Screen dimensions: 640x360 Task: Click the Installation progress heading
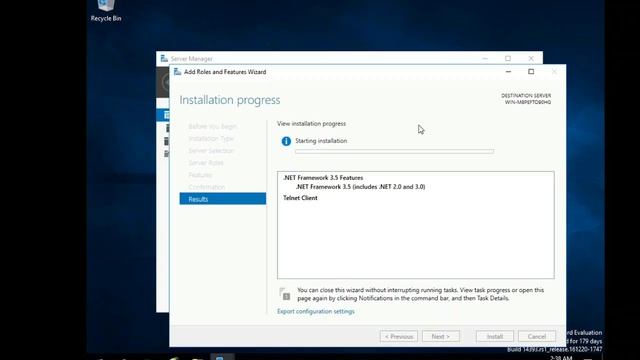click(230, 100)
